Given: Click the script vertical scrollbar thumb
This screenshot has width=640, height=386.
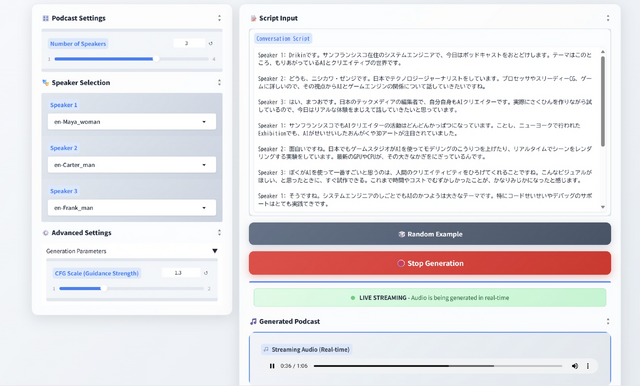Looking at the screenshot, I should 603,101.
